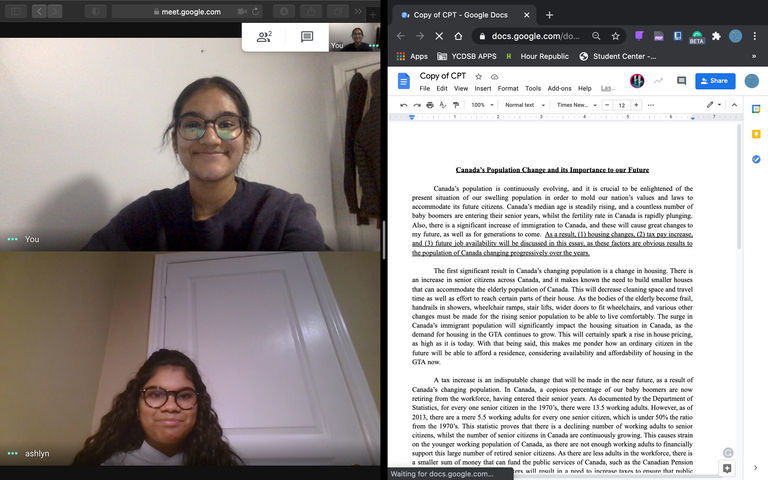
Task: Print the document
Action: (430, 105)
